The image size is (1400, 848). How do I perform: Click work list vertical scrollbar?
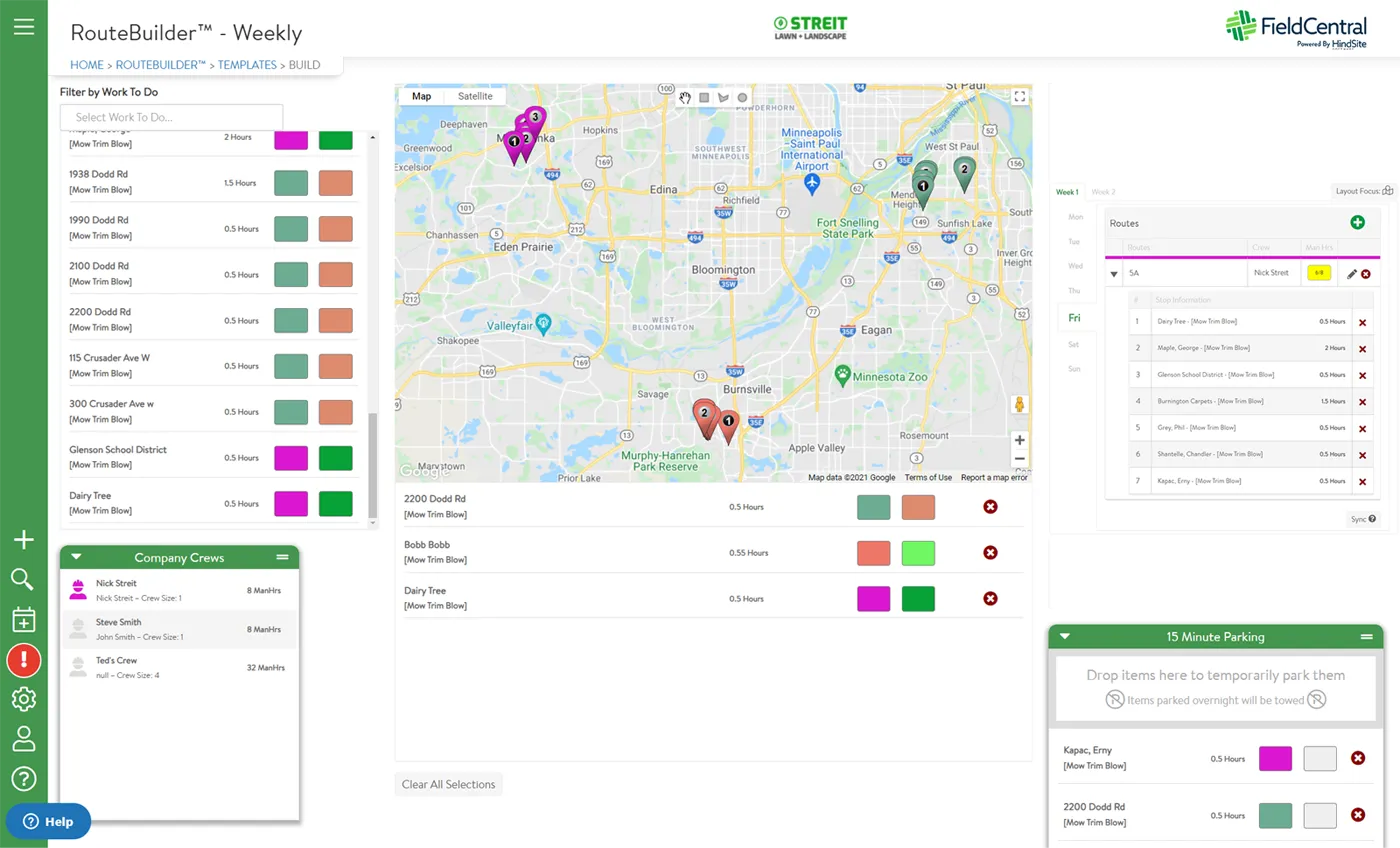tap(374, 465)
